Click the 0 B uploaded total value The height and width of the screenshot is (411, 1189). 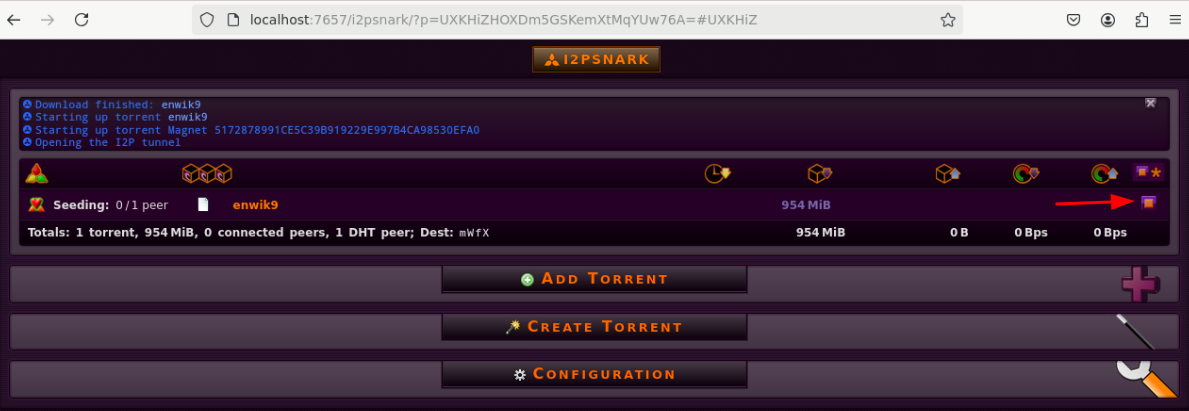click(959, 233)
